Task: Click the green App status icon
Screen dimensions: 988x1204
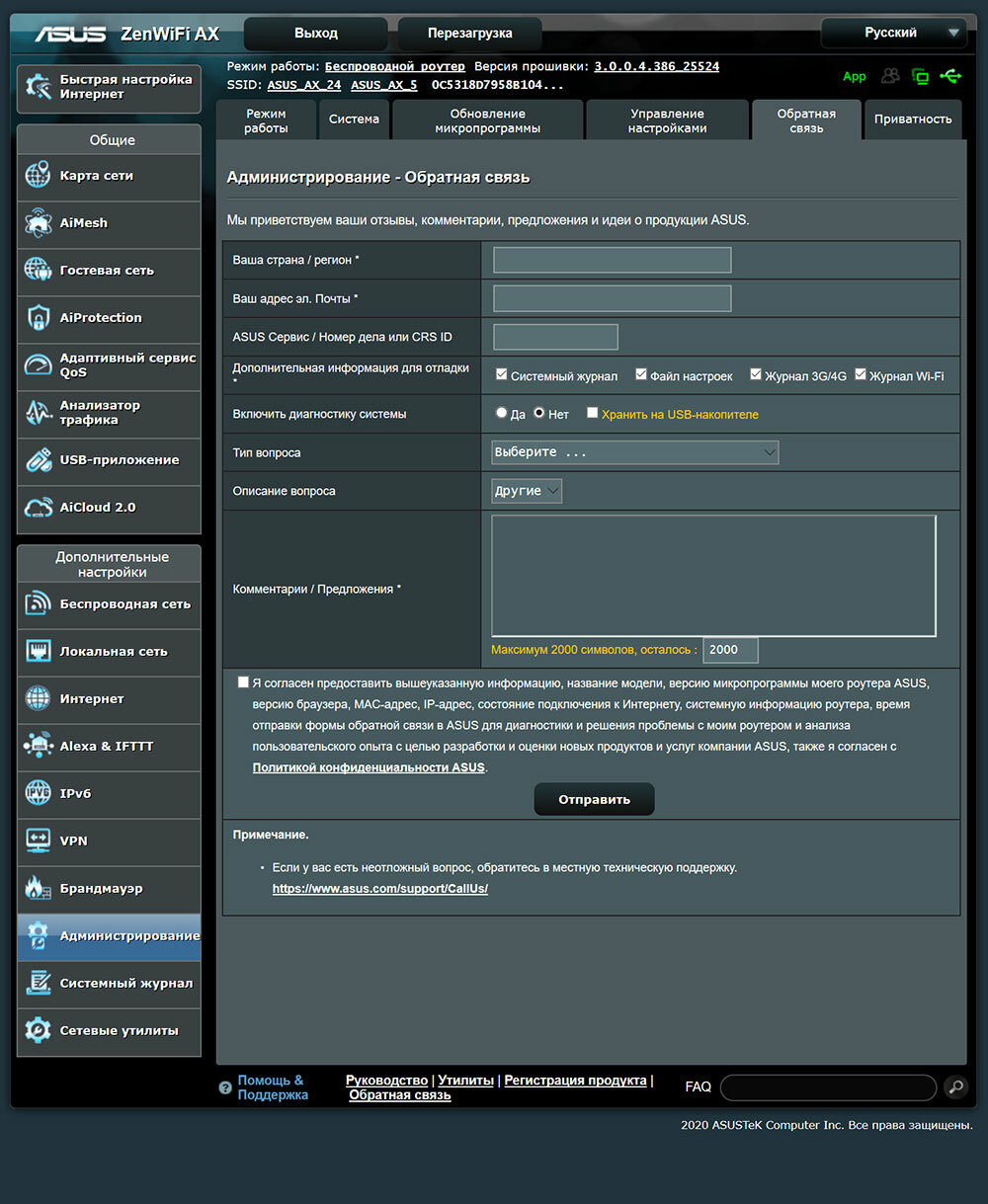Action: (x=855, y=76)
